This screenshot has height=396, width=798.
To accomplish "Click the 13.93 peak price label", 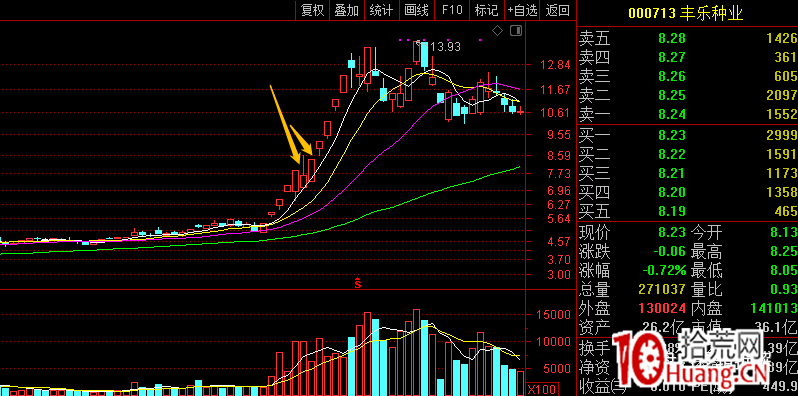I will pyautogui.click(x=445, y=47).
